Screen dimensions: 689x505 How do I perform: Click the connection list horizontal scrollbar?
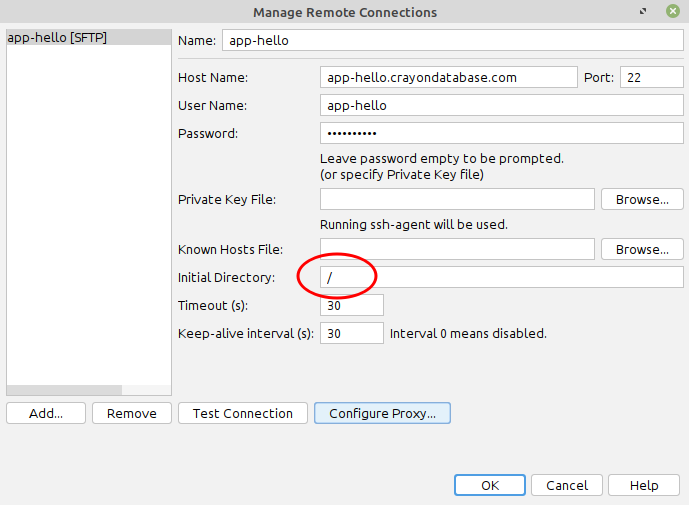point(89,390)
